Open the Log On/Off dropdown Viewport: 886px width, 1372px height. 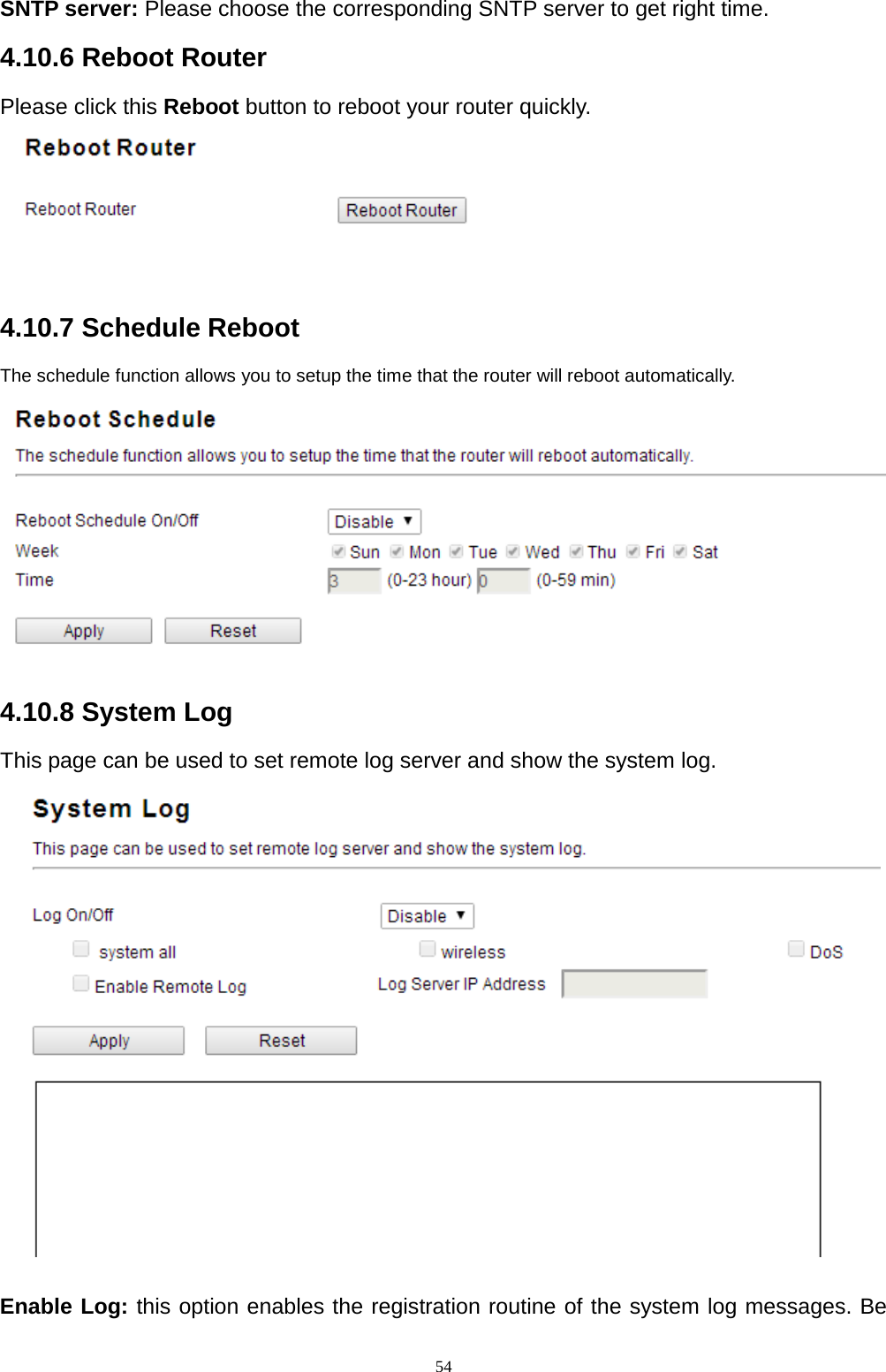[428, 916]
